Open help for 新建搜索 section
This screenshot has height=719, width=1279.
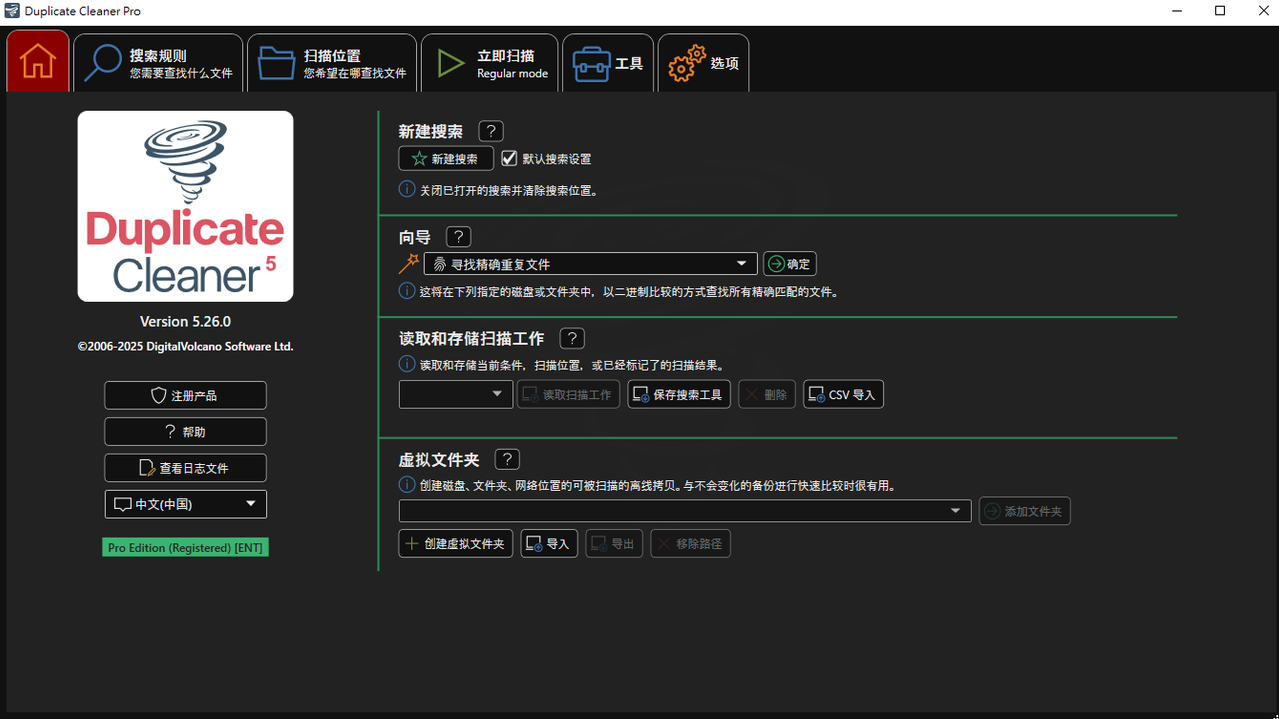click(x=491, y=131)
